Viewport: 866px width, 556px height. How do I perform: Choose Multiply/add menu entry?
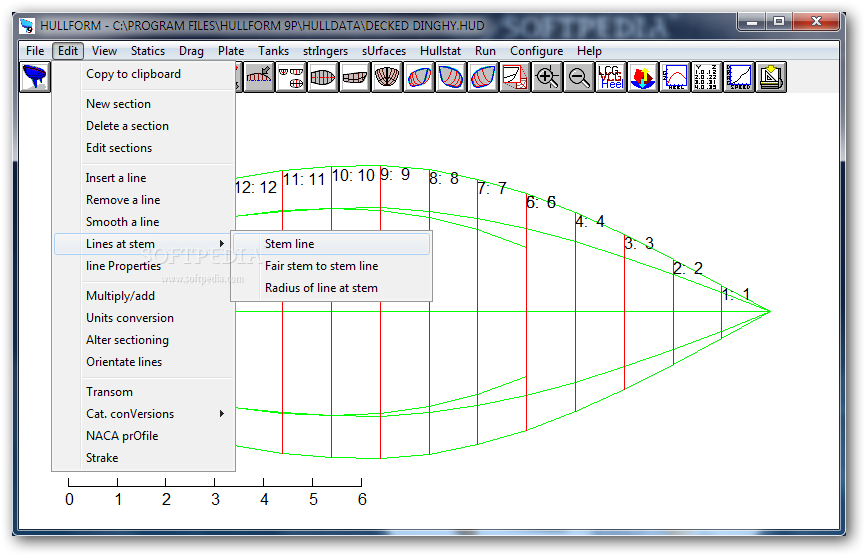(144, 296)
